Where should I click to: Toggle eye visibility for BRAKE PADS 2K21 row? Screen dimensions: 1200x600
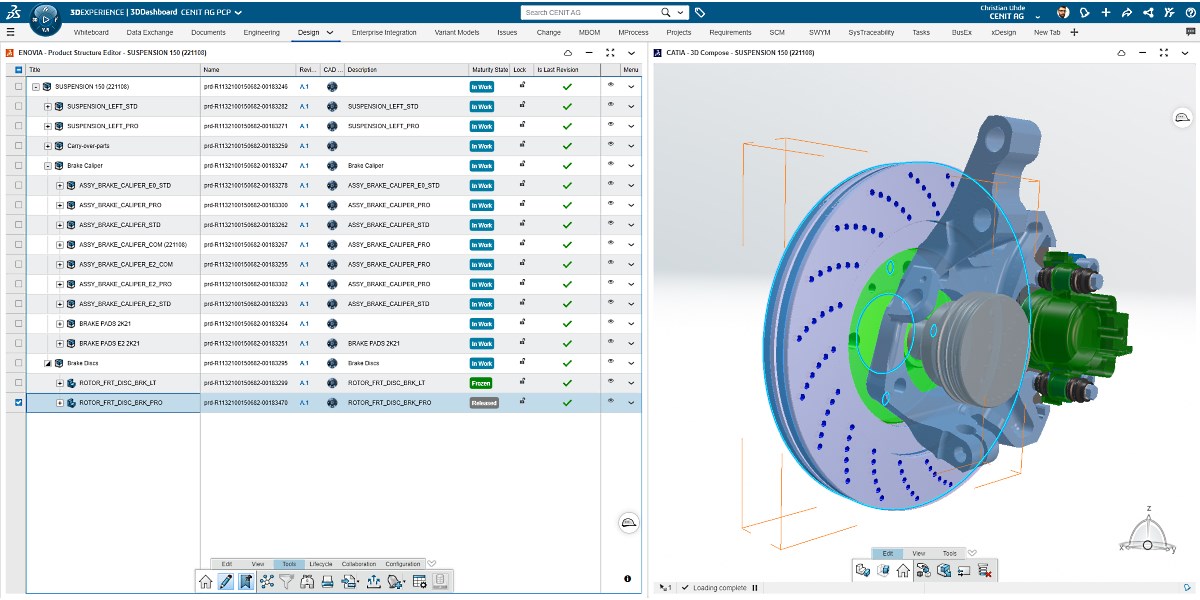pyautogui.click(x=611, y=323)
